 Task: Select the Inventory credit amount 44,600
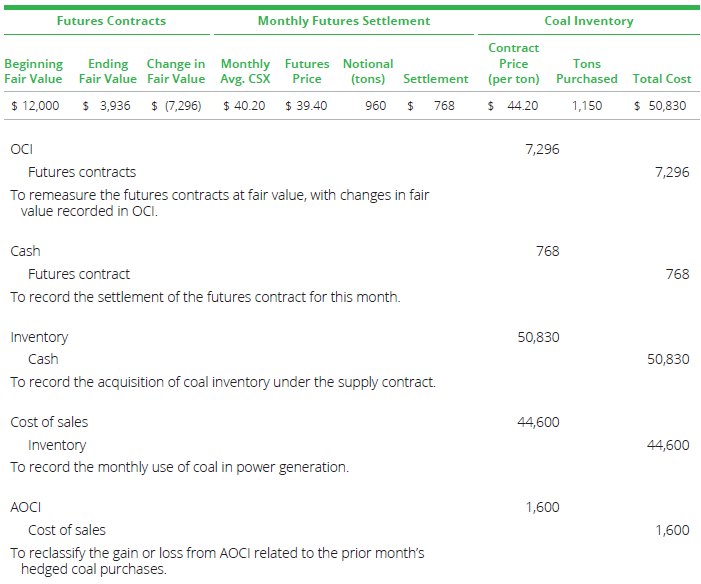coord(668,445)
